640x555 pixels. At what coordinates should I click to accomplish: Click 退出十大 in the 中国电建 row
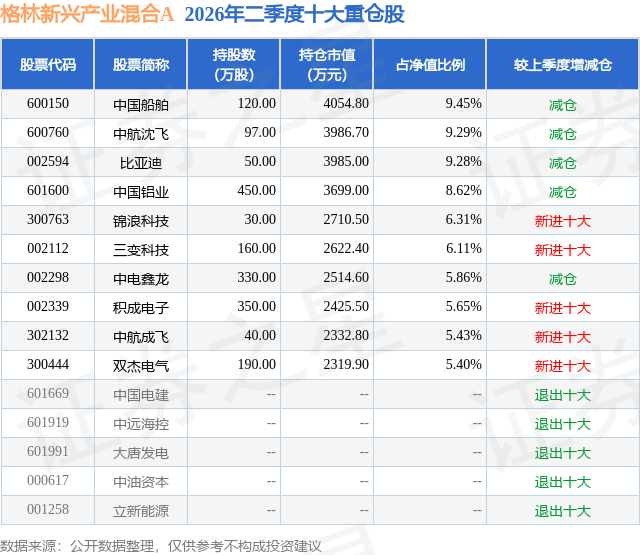(562, 395)
